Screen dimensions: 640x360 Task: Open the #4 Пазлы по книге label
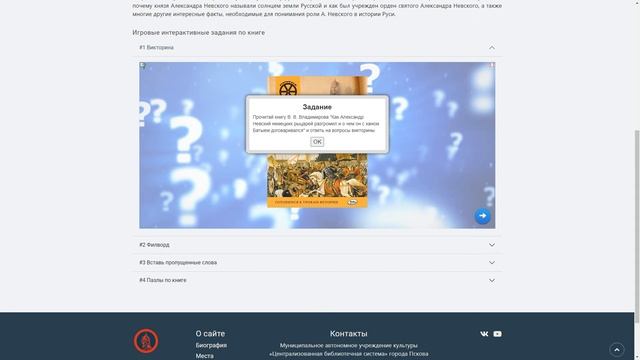pyautogui.click(x=163, y=280)
